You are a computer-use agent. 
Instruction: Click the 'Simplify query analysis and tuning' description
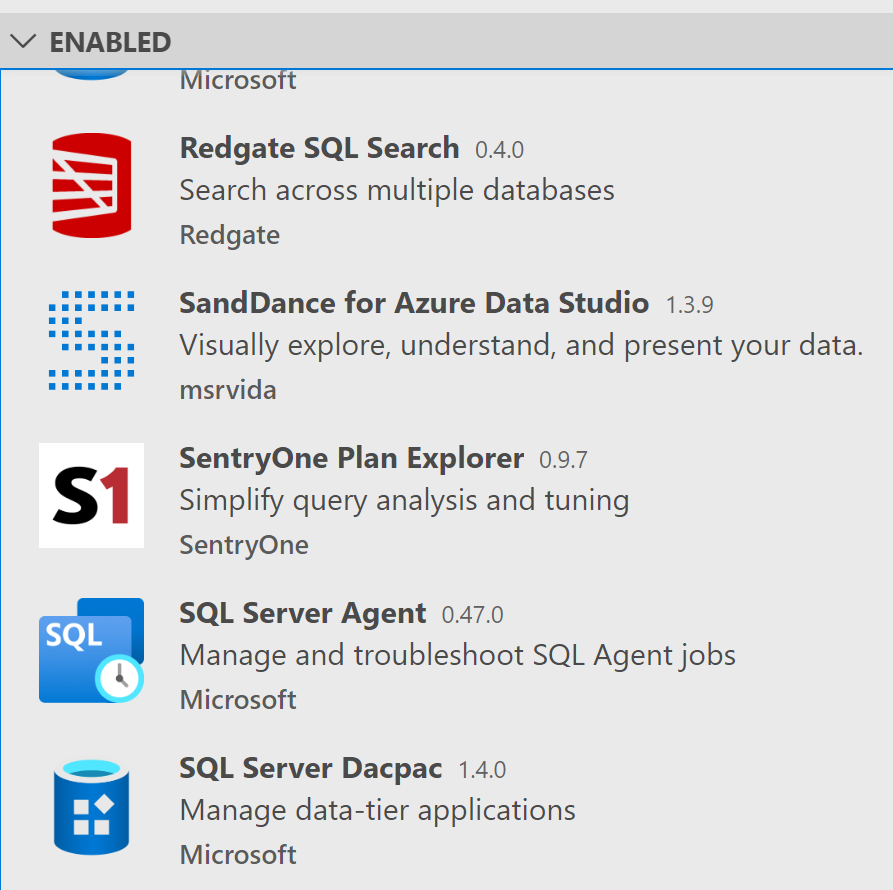coord(404,501)
